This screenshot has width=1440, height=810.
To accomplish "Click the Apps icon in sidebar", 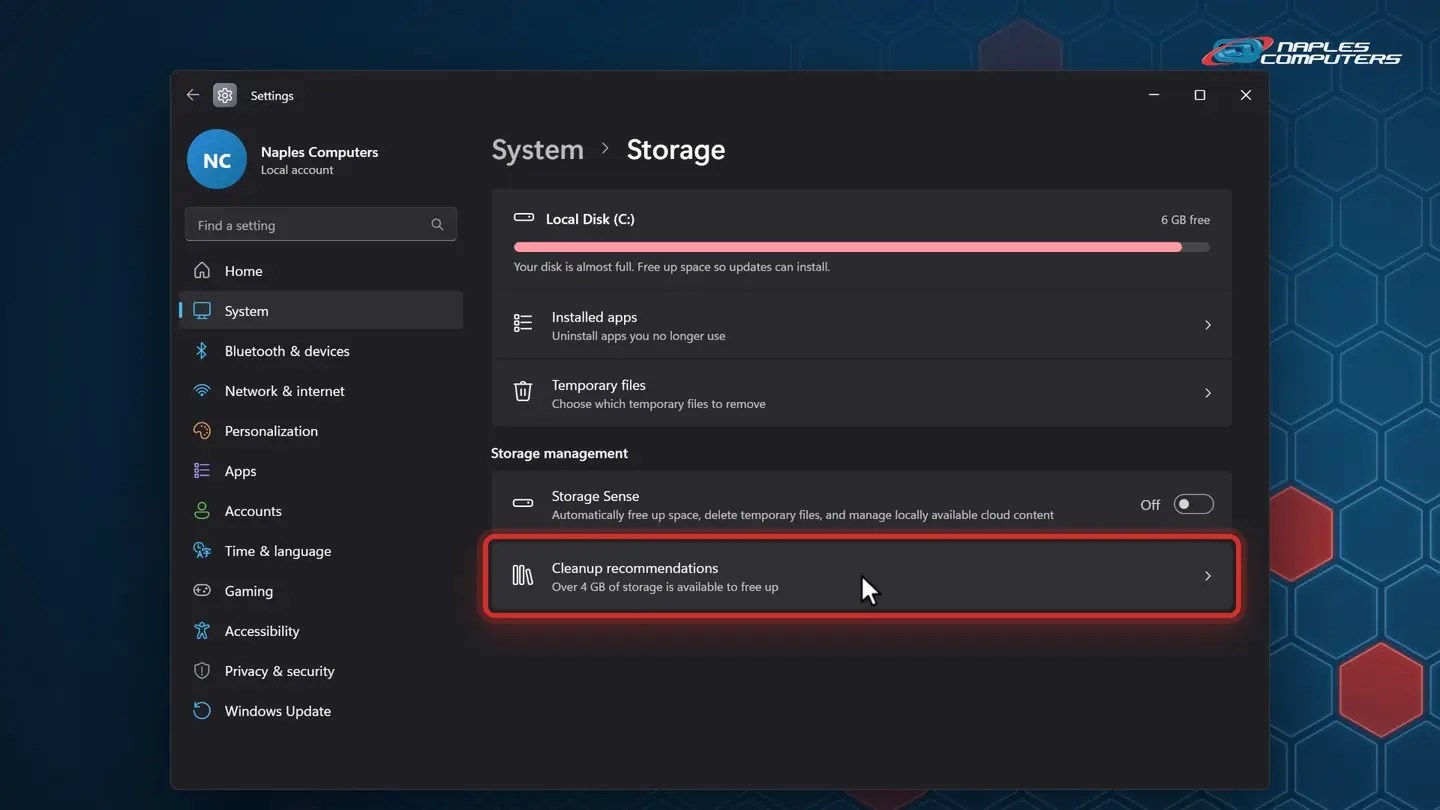I will pos(202,471).
